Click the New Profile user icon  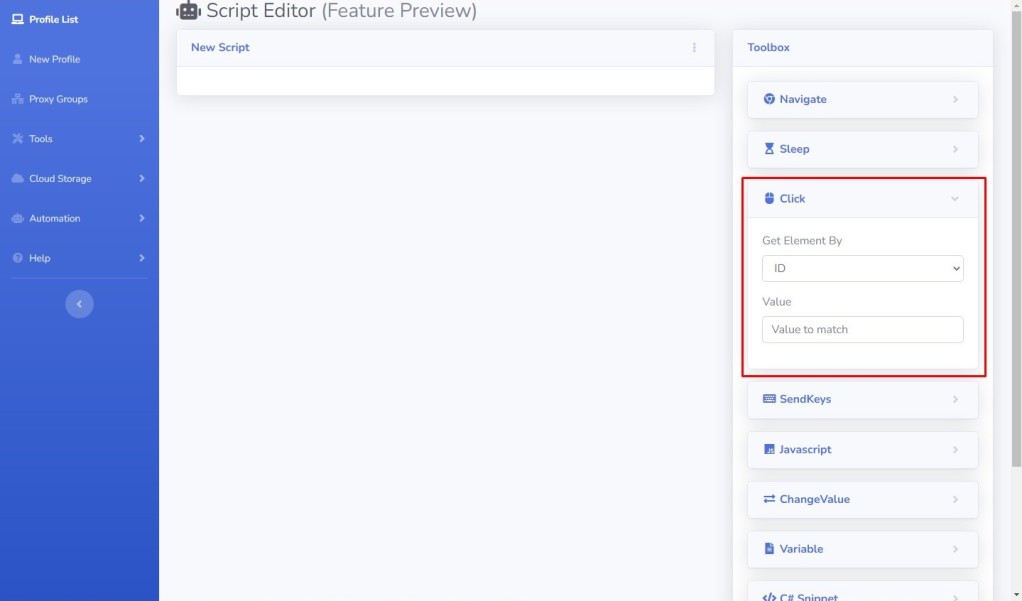point(18,59)
